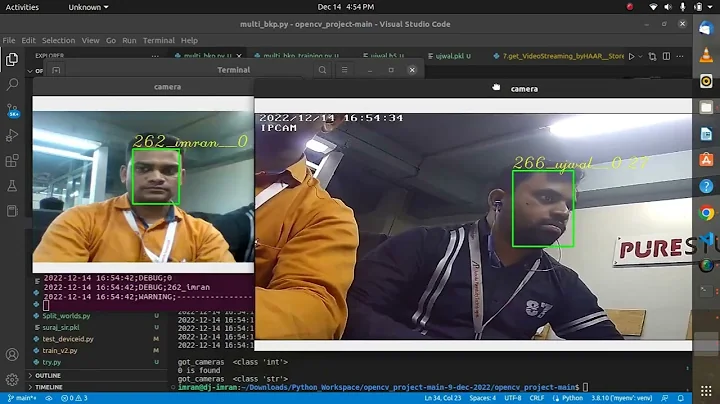Open hamburger menu in Terminal window
This screenshot has height=404, width=720.
344,70
